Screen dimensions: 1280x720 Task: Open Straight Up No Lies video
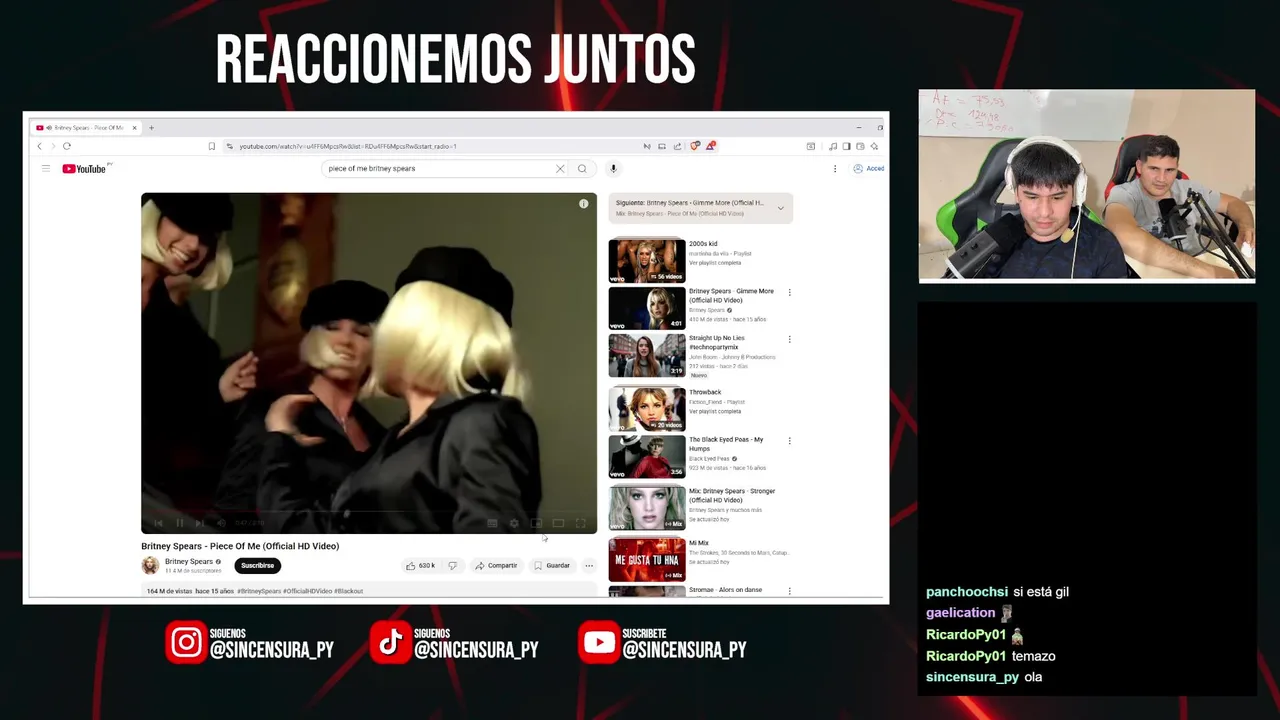647,356
